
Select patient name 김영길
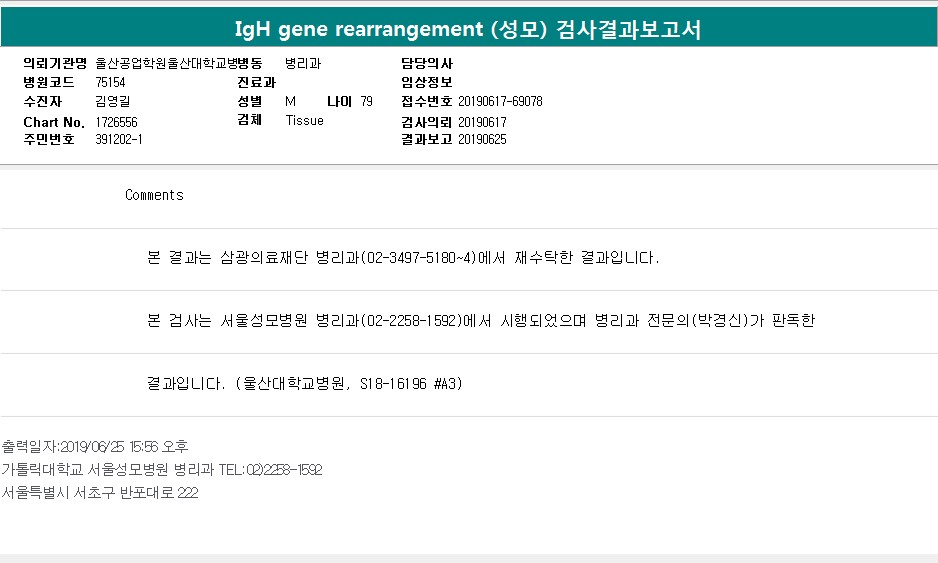112,101
